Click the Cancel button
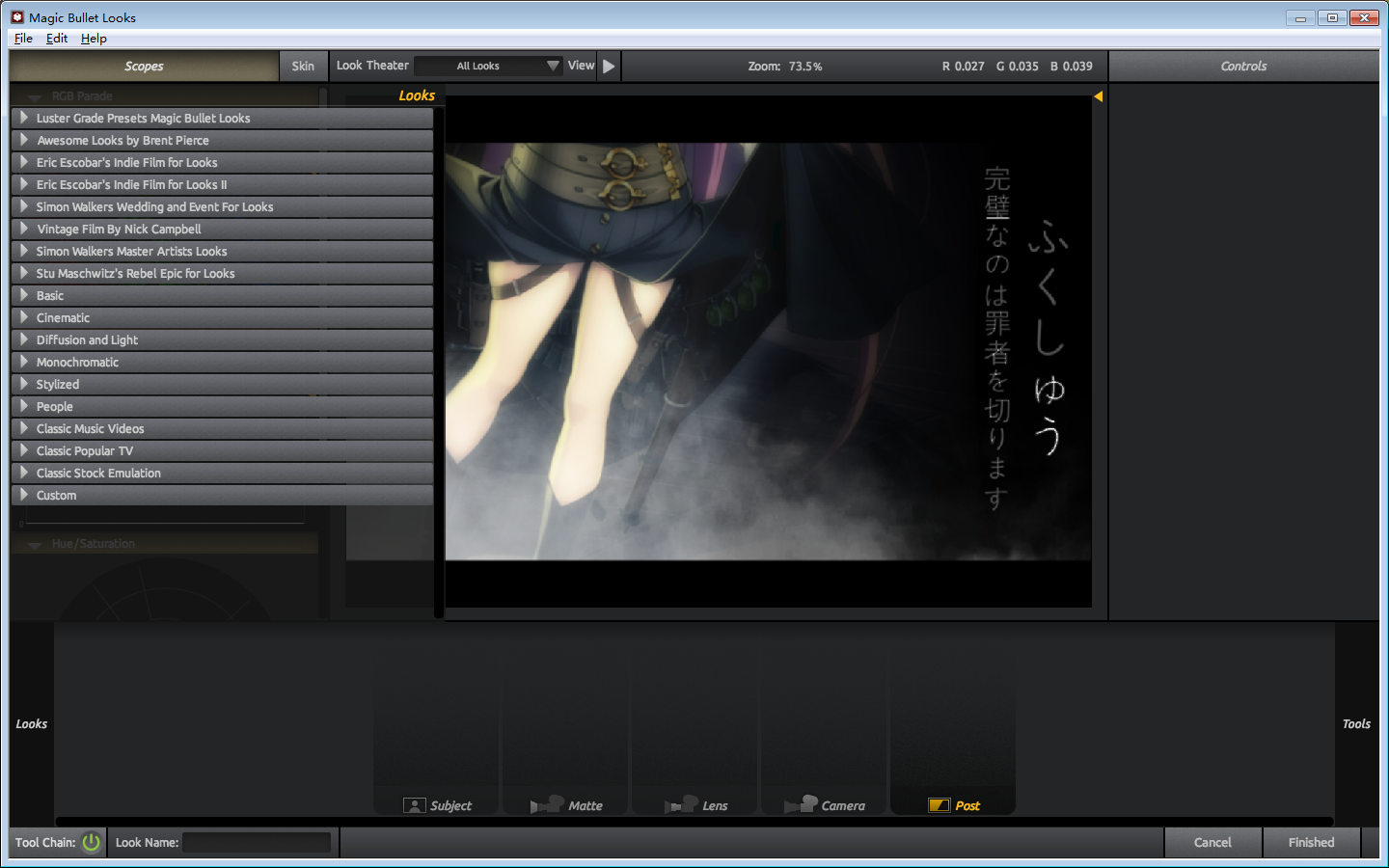The image size is (1389, 868). click(1212, 842)
